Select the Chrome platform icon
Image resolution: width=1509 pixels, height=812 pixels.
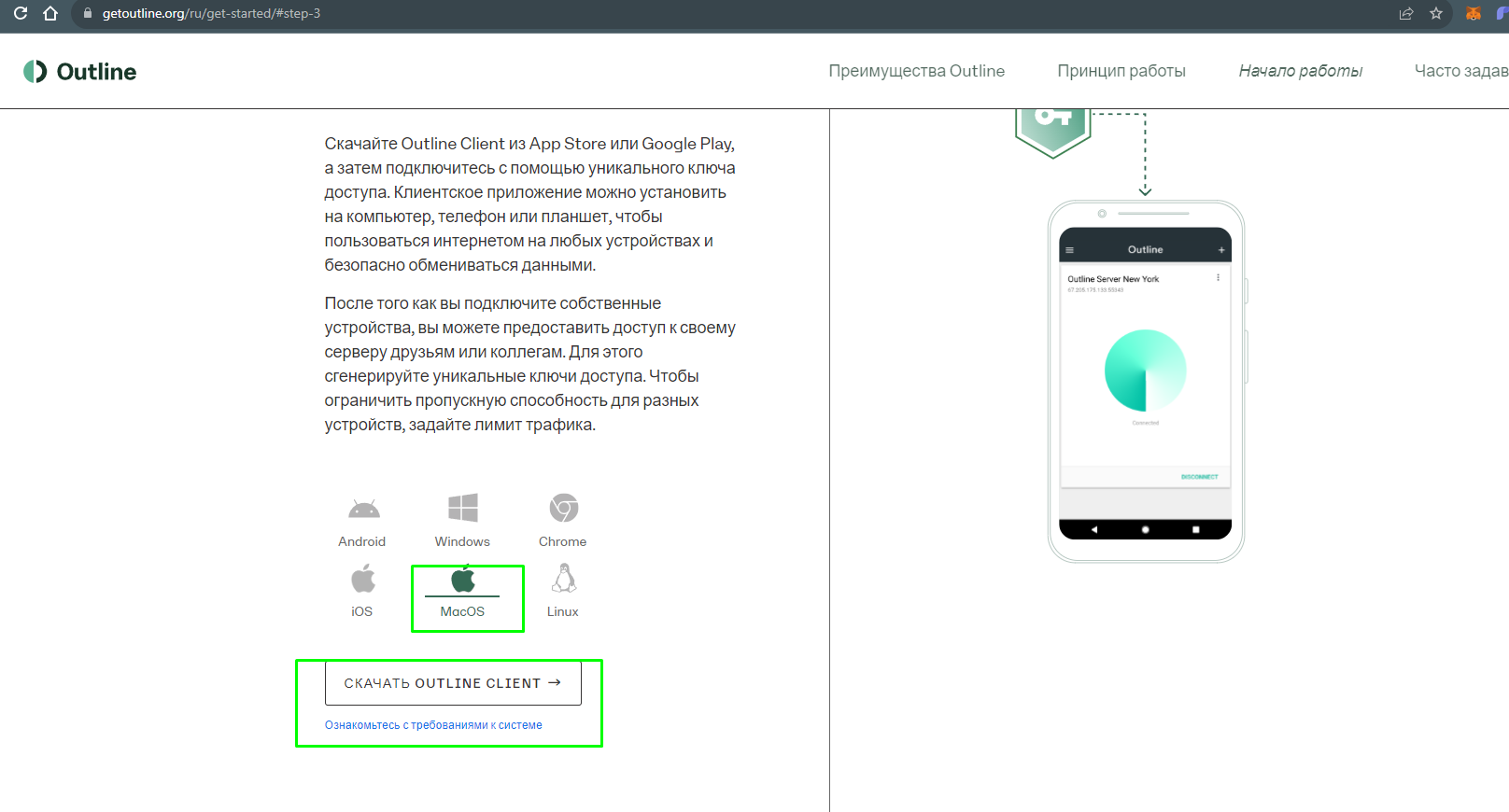click(x=563, y=509)
